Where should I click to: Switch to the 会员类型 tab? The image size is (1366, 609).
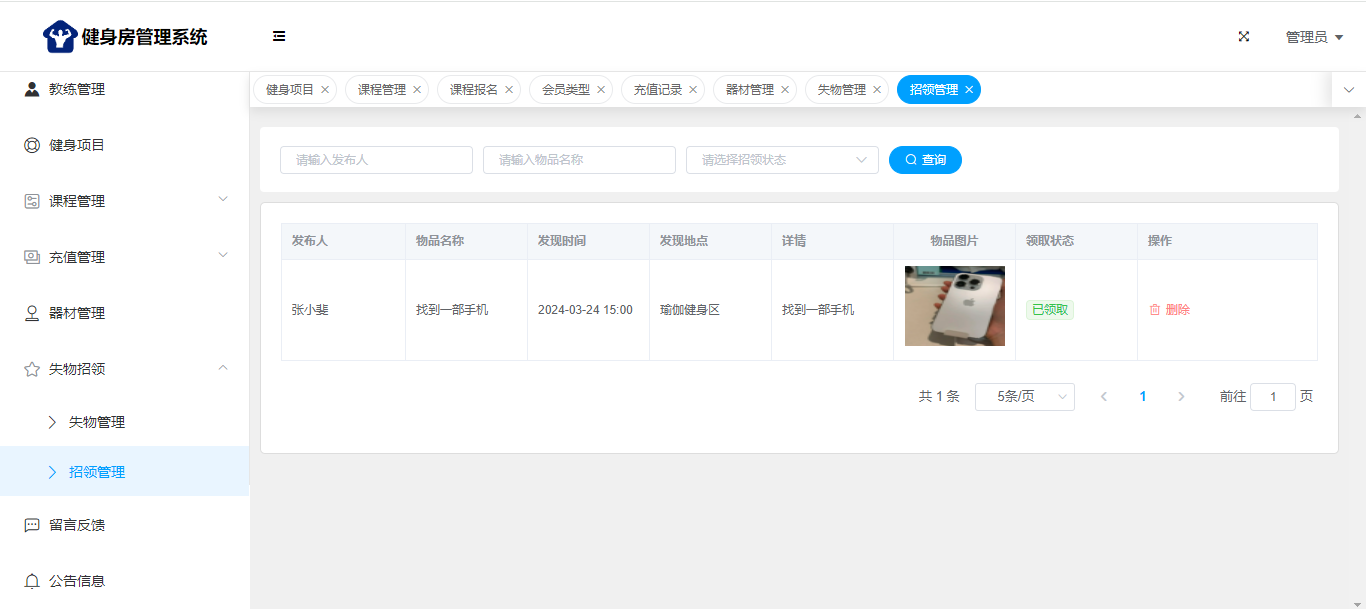coord(566,90)
